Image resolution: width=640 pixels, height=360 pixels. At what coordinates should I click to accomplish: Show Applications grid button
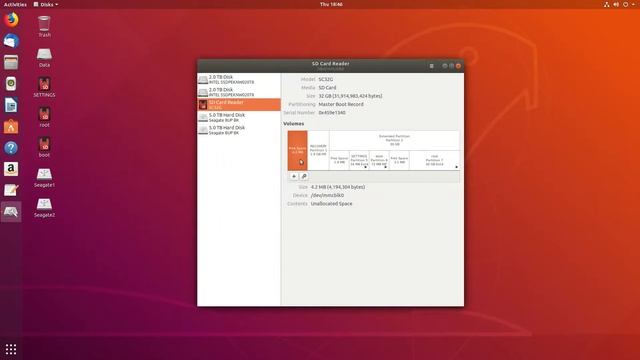[x=11, y=349]
